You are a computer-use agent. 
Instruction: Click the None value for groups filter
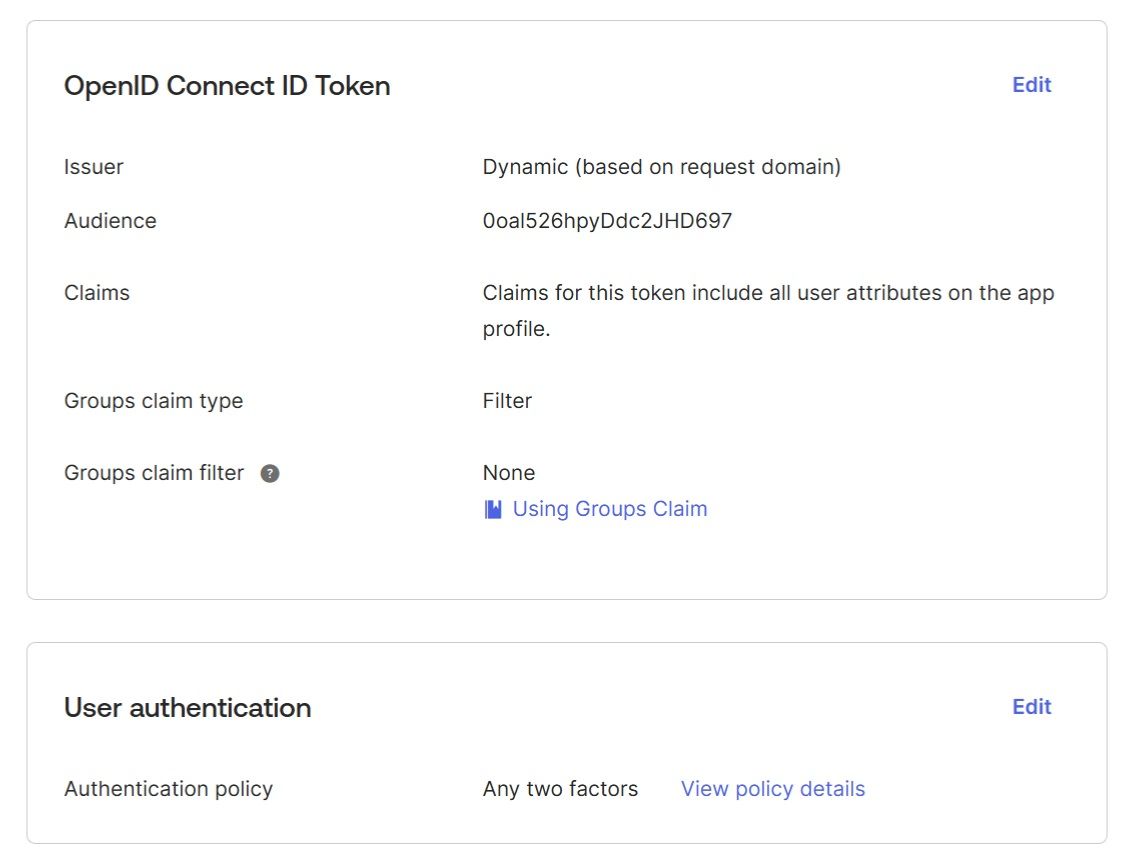click(x=508, y=473)
